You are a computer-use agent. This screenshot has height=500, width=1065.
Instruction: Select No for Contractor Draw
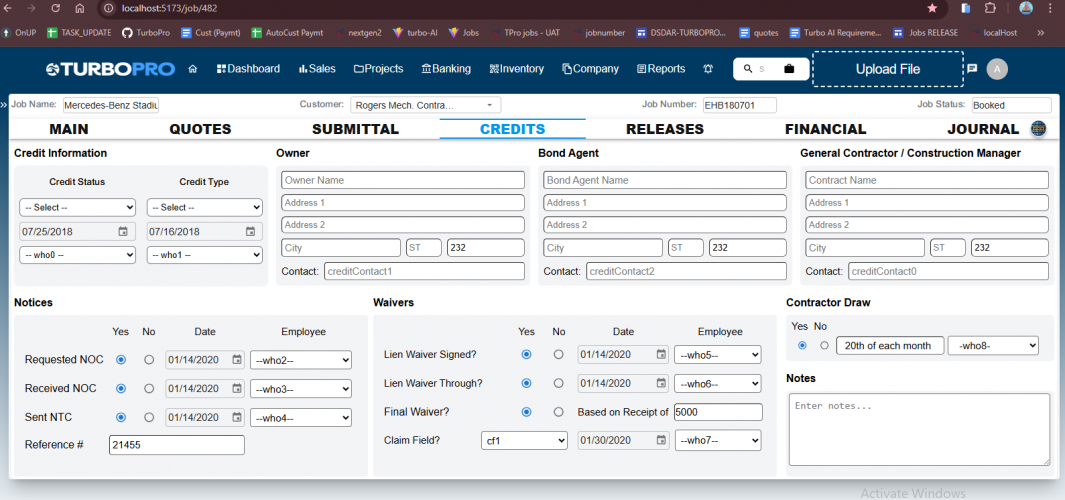point(824,345)
